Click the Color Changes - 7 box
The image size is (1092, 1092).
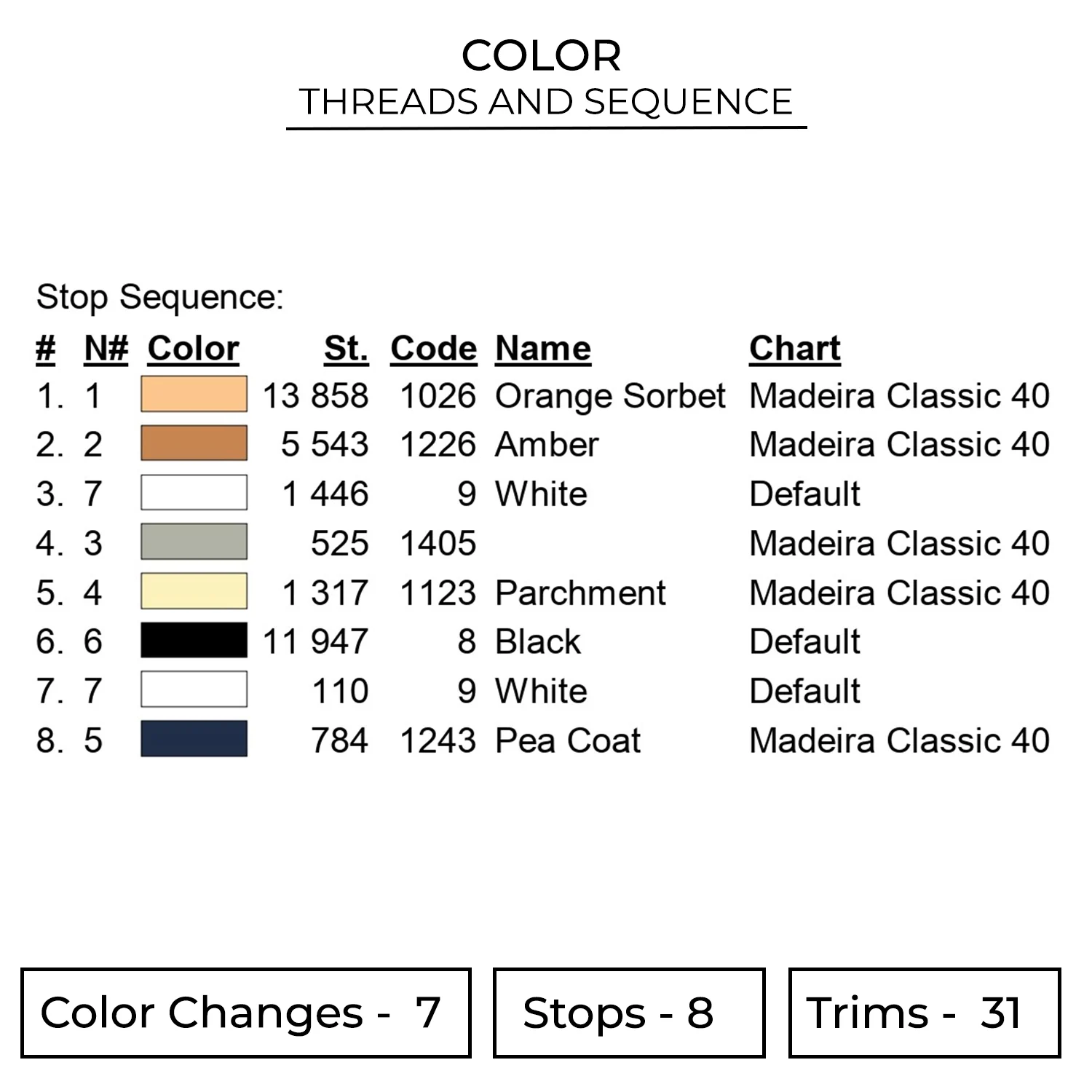(246, 1013)
